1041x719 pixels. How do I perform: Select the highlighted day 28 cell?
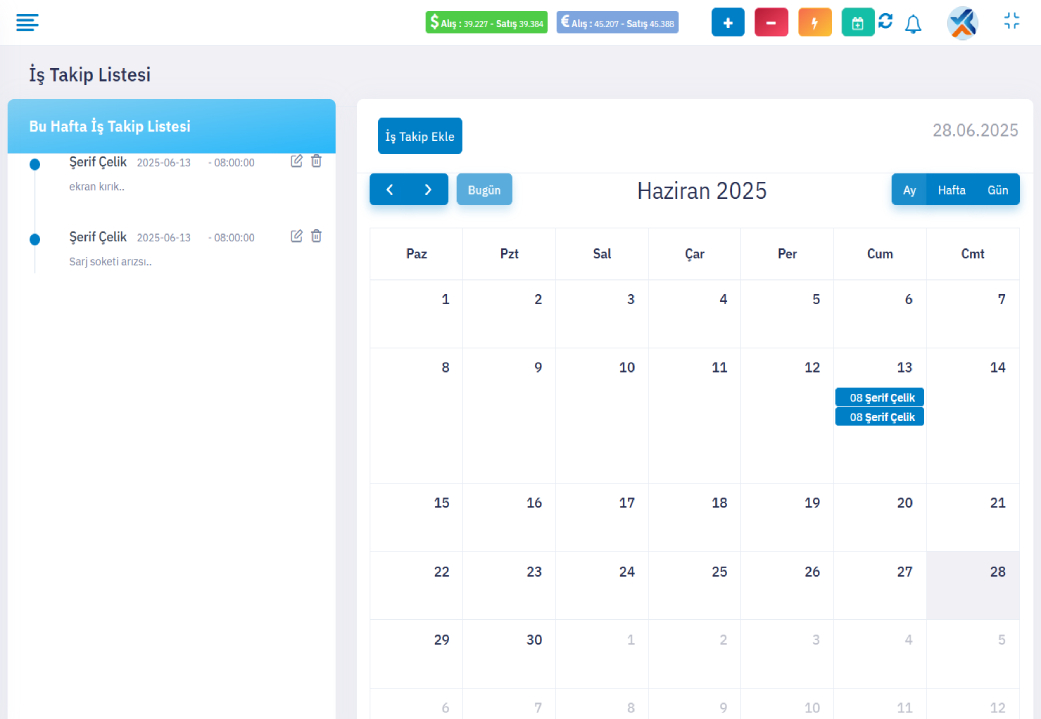pos(972,585)
